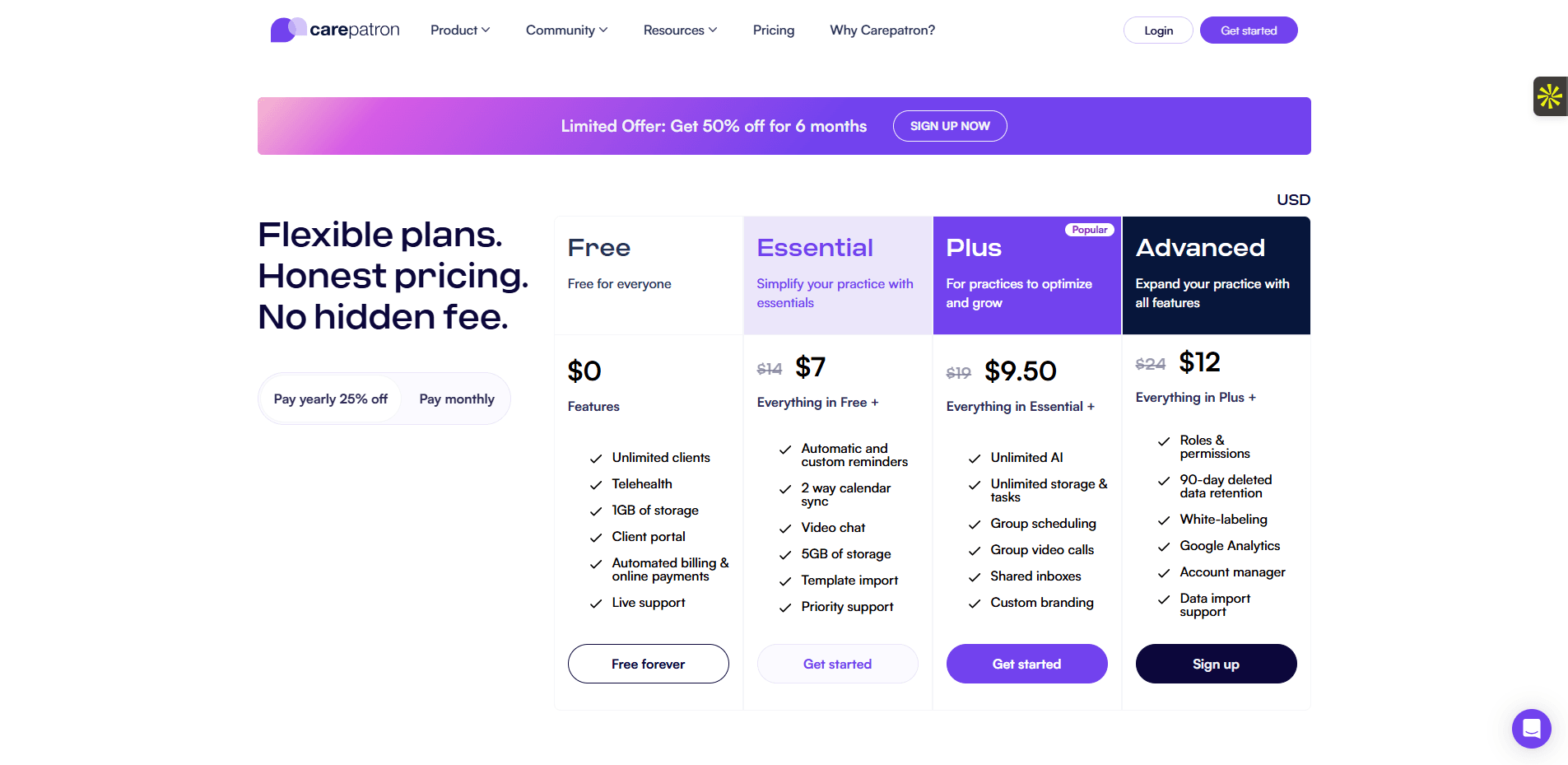Click Sign up on the Advanced plan
Viewport: 1568px width, 765px height.
pos(1216,664)
